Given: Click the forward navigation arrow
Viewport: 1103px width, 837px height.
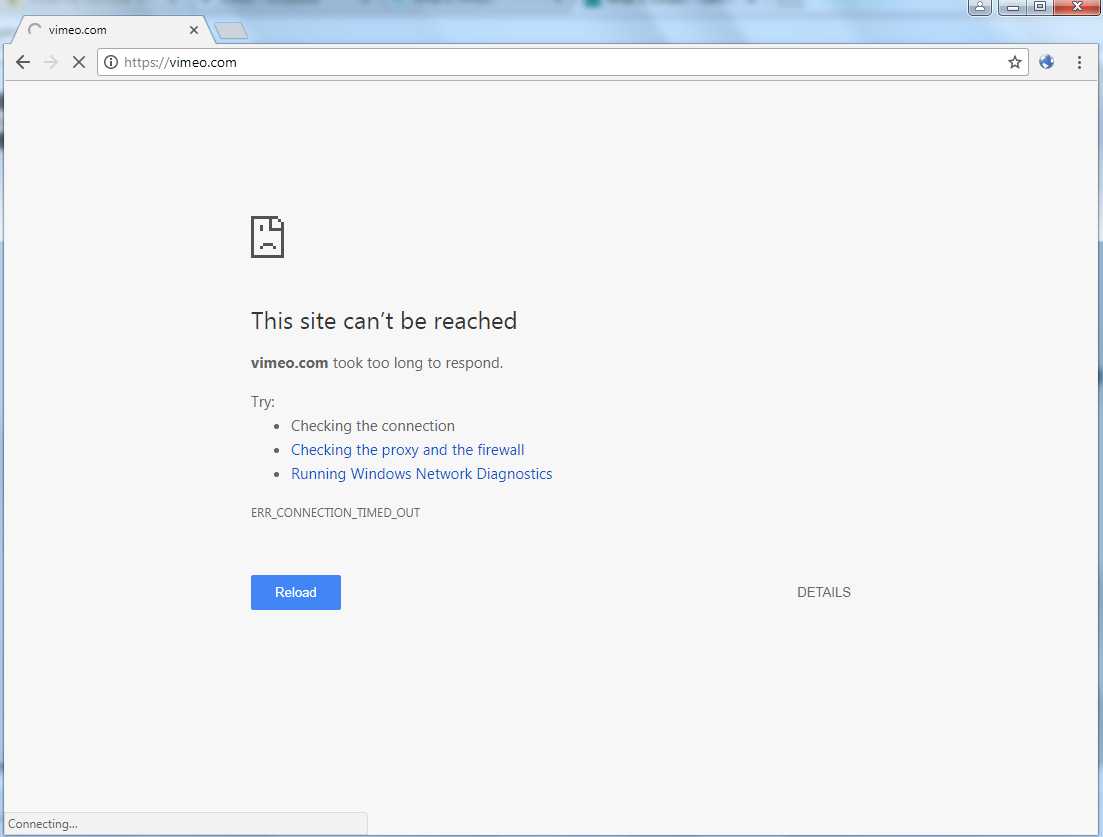Looking at the screenshot, I should [x=51, y=63].
